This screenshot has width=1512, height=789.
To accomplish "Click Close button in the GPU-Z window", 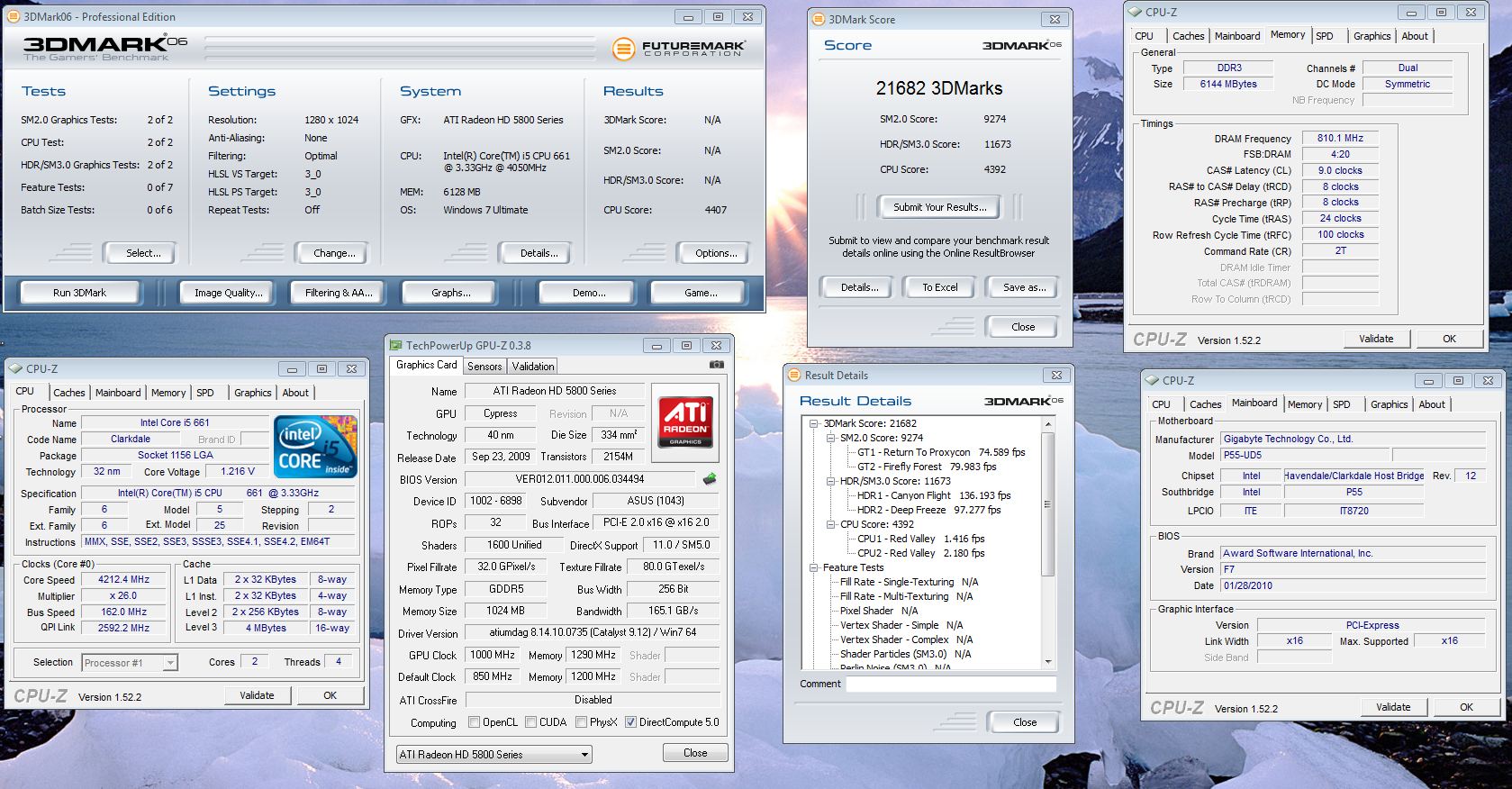I will point(695,753).
